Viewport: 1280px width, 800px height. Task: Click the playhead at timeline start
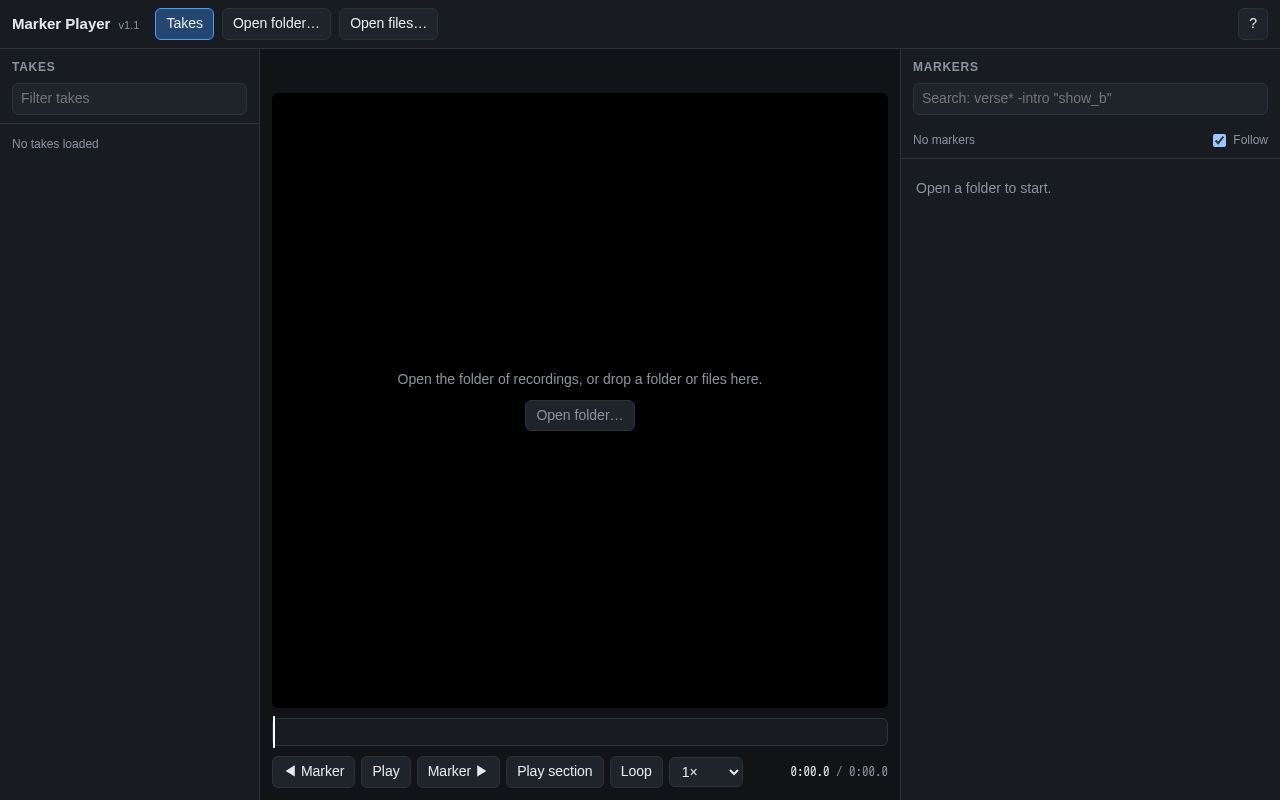pyautogui.click(x=274, y=732)
